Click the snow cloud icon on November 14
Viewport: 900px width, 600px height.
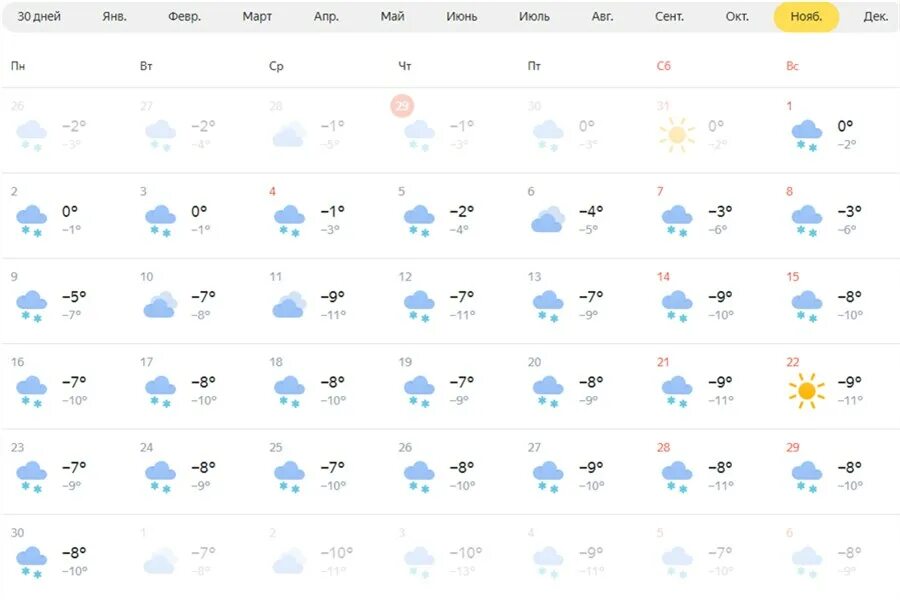[677, 307]
